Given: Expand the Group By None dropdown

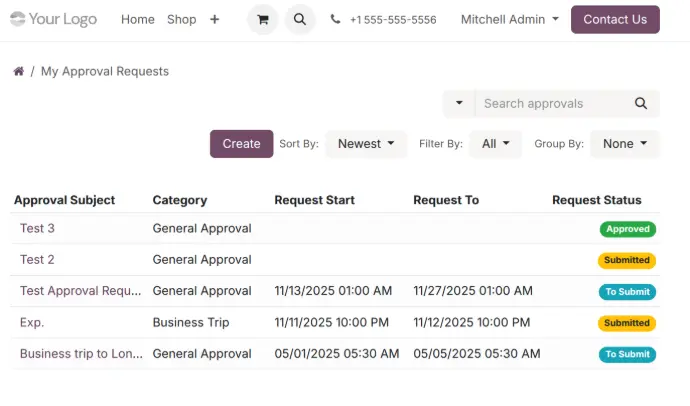Looking at the screenshot, I should coord(625,144).
